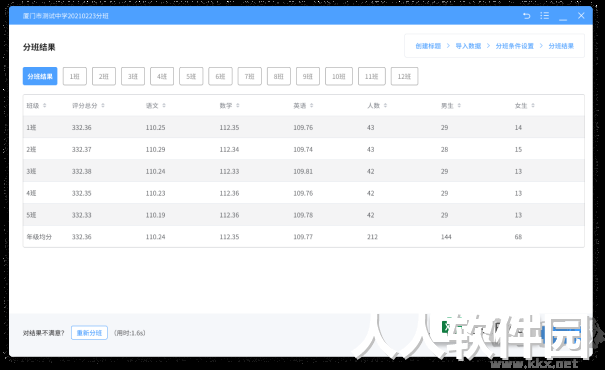Click Chinese score cell 110.25

click(155, 127)
